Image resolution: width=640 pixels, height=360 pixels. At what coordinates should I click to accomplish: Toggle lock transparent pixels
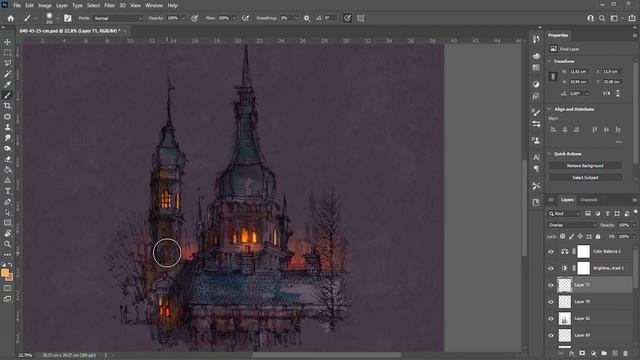click(562, 236)
